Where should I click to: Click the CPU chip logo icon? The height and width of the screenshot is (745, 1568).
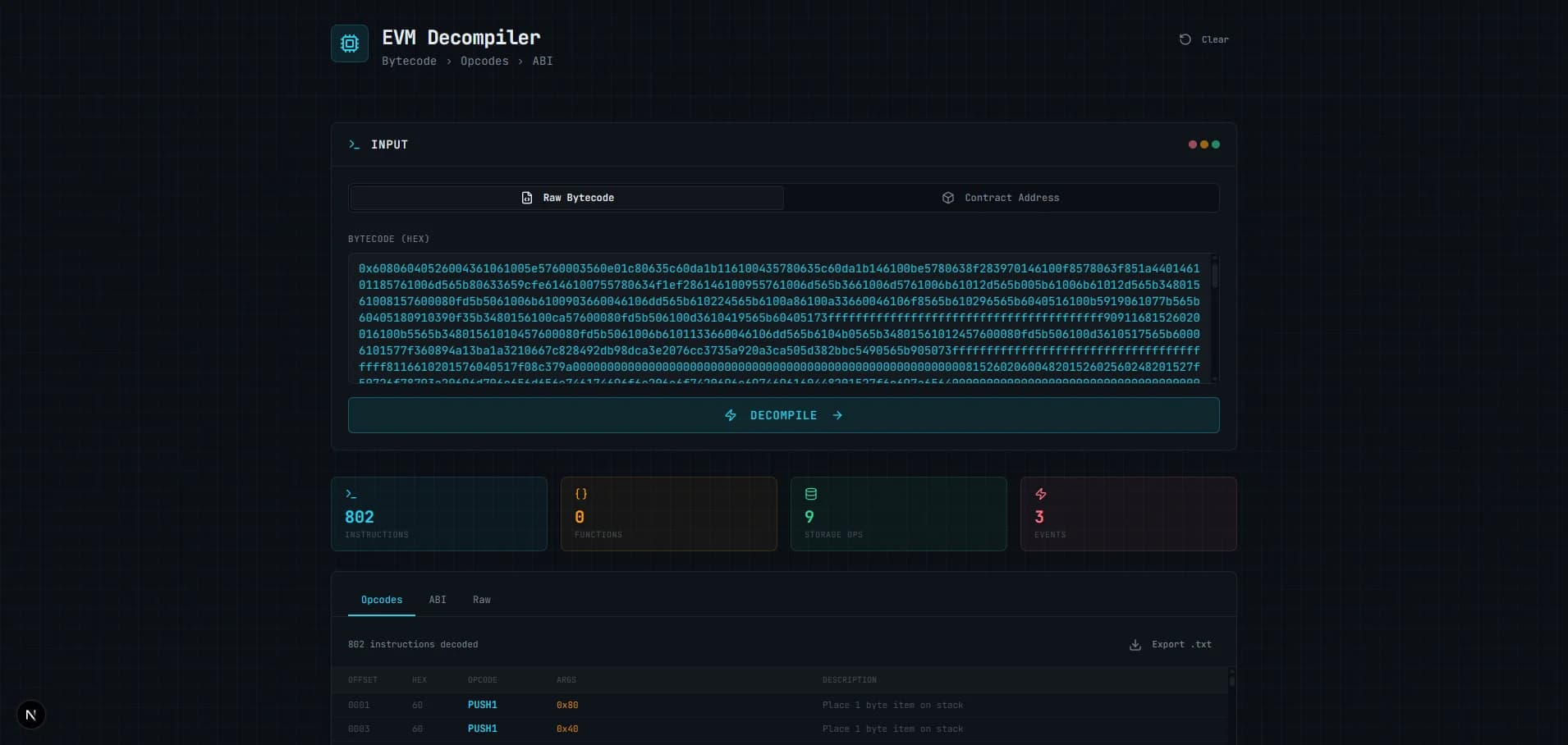350,43
